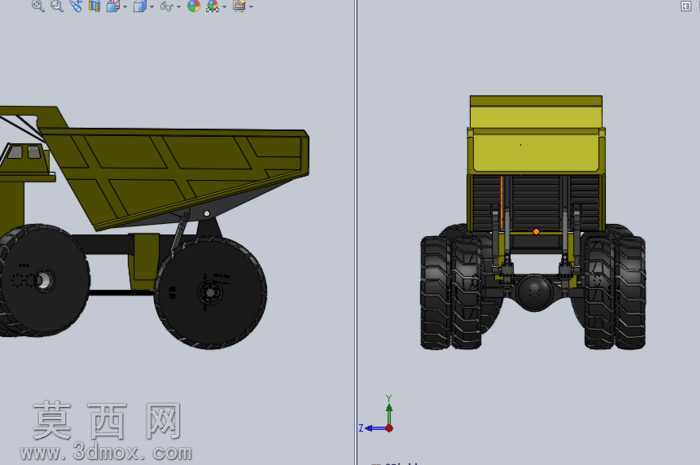
Task: Open the View Orientation cube icon
Action: 113,6
